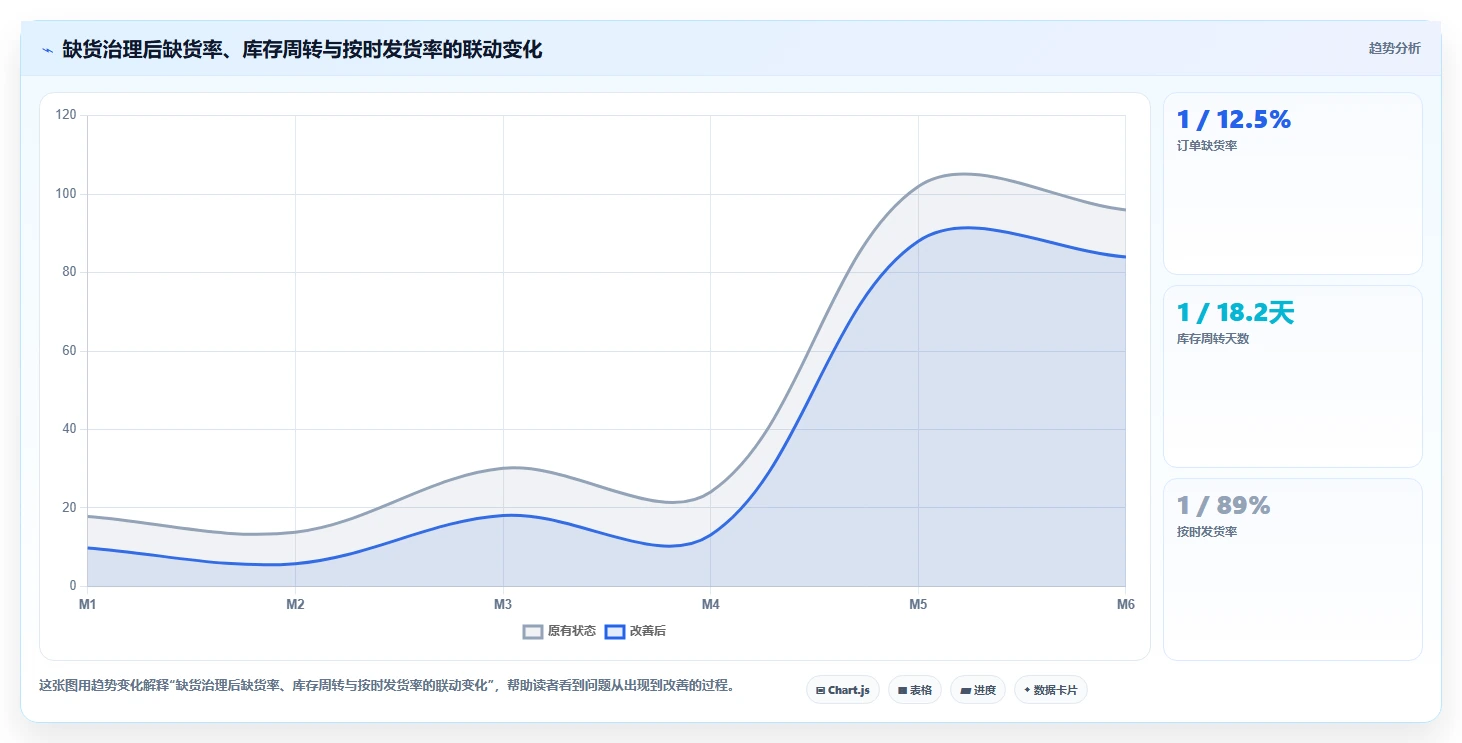Click the 表格 tag button
1462x743 pixels.
click(x=914, y=690)
